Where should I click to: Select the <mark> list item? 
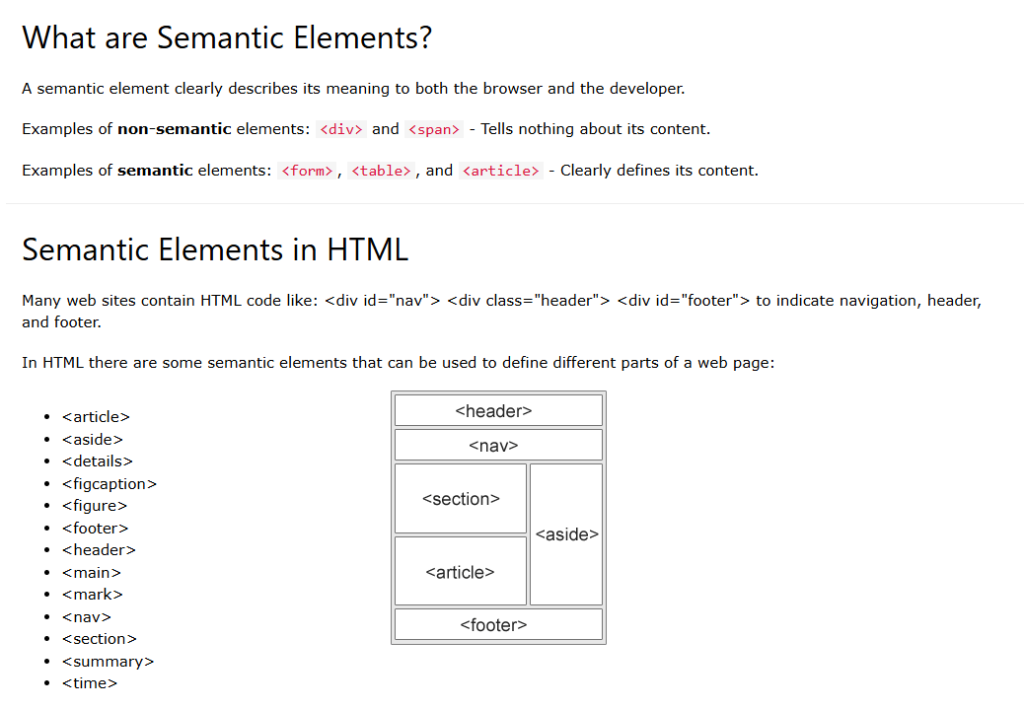(x=92, y=594)
